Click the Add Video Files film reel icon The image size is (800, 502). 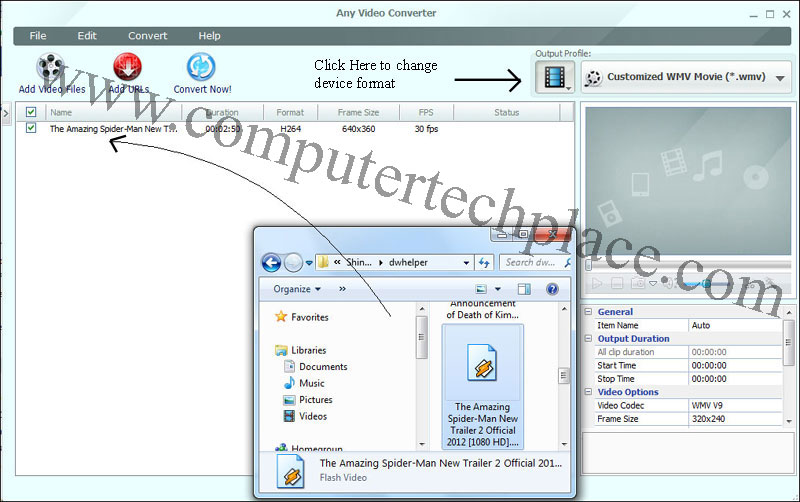(51, 67)
